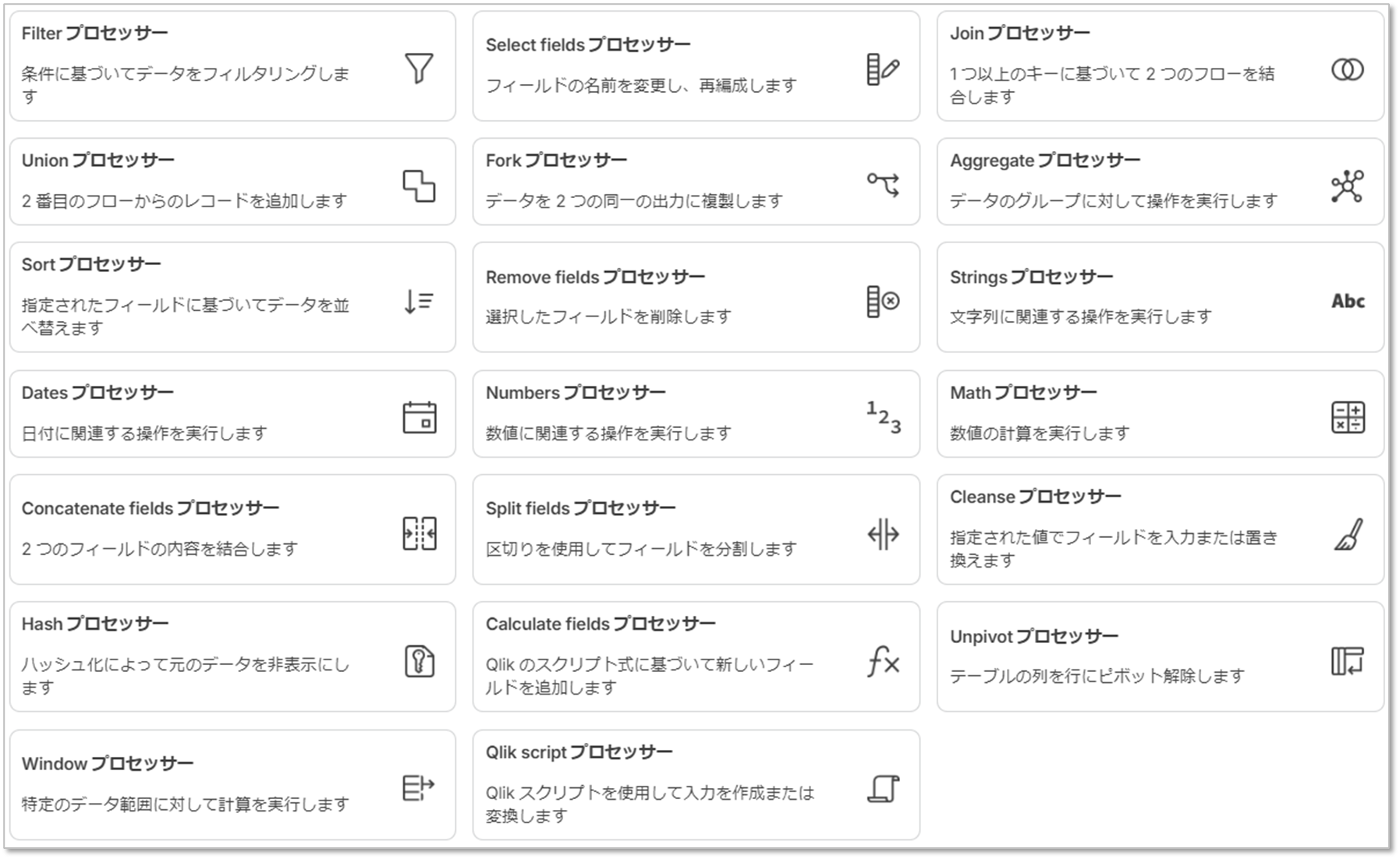Open the Strings プロセッサー card
This screenshot has height=859, width=1400.
1160,297
